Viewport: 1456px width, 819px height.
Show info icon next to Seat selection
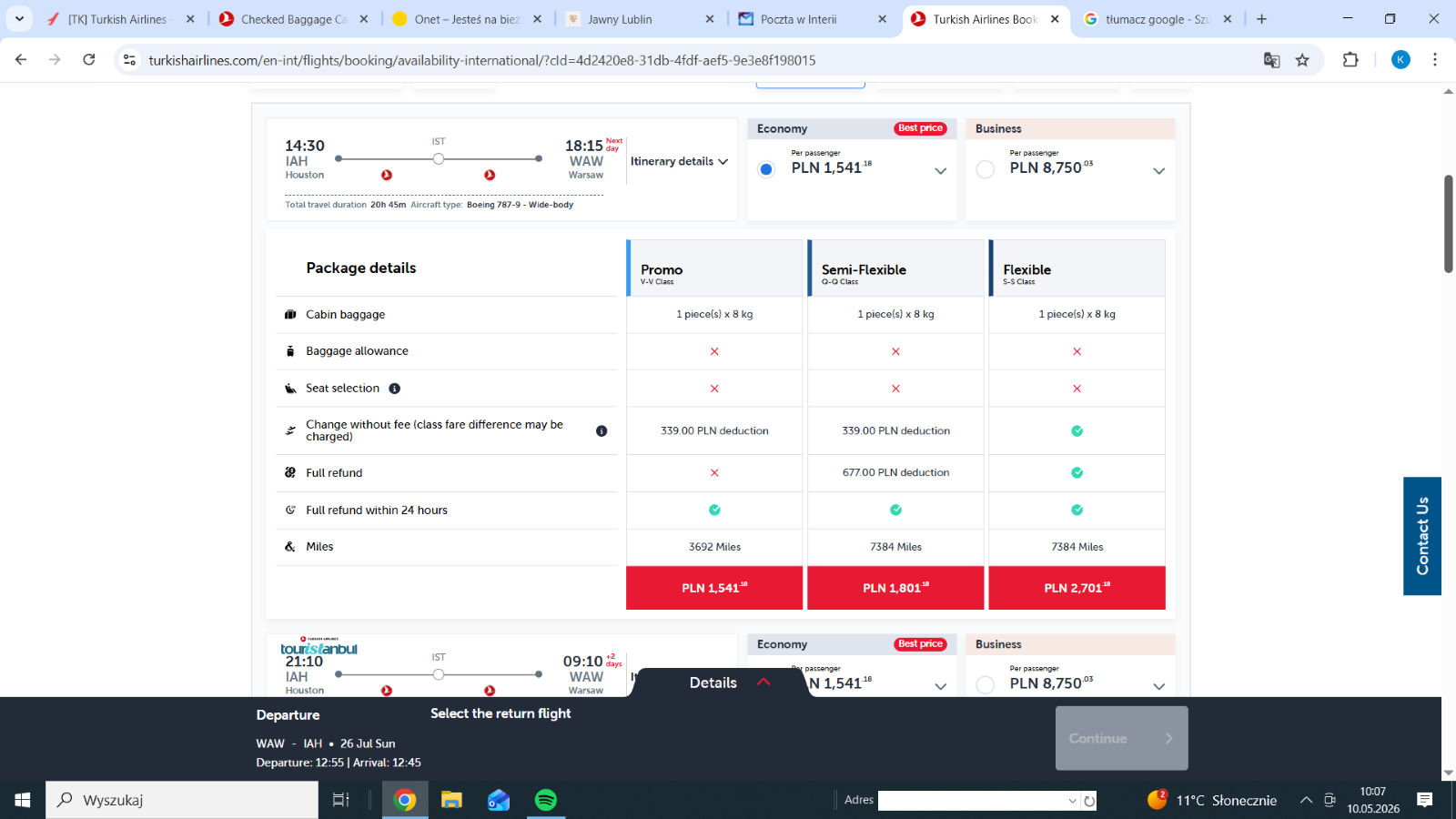(x=394, y=389)
